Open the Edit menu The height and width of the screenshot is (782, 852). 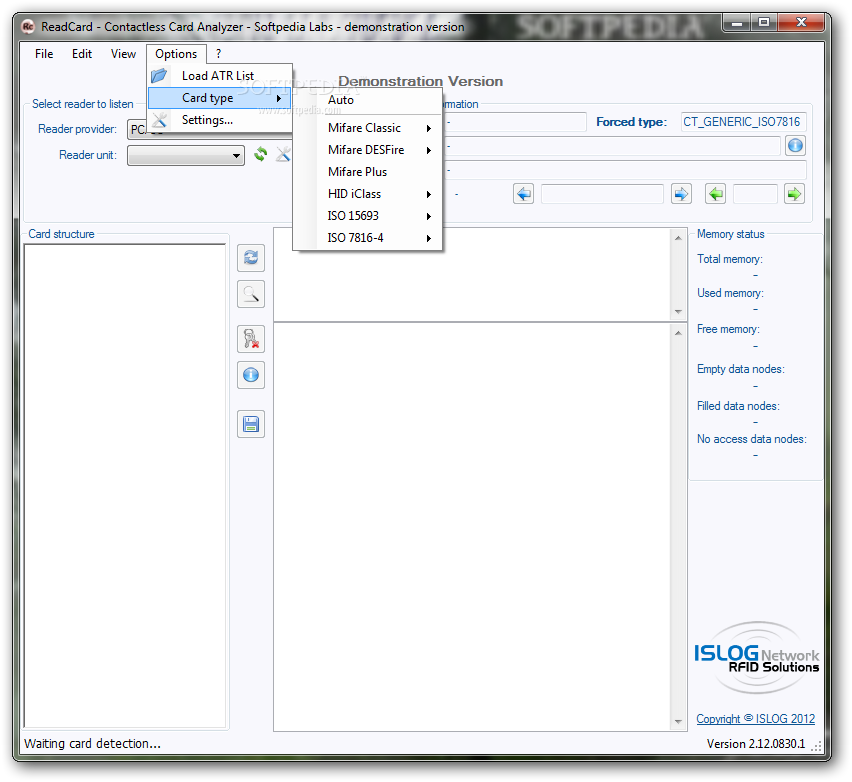pyautogui.click(x=82, y=54)
